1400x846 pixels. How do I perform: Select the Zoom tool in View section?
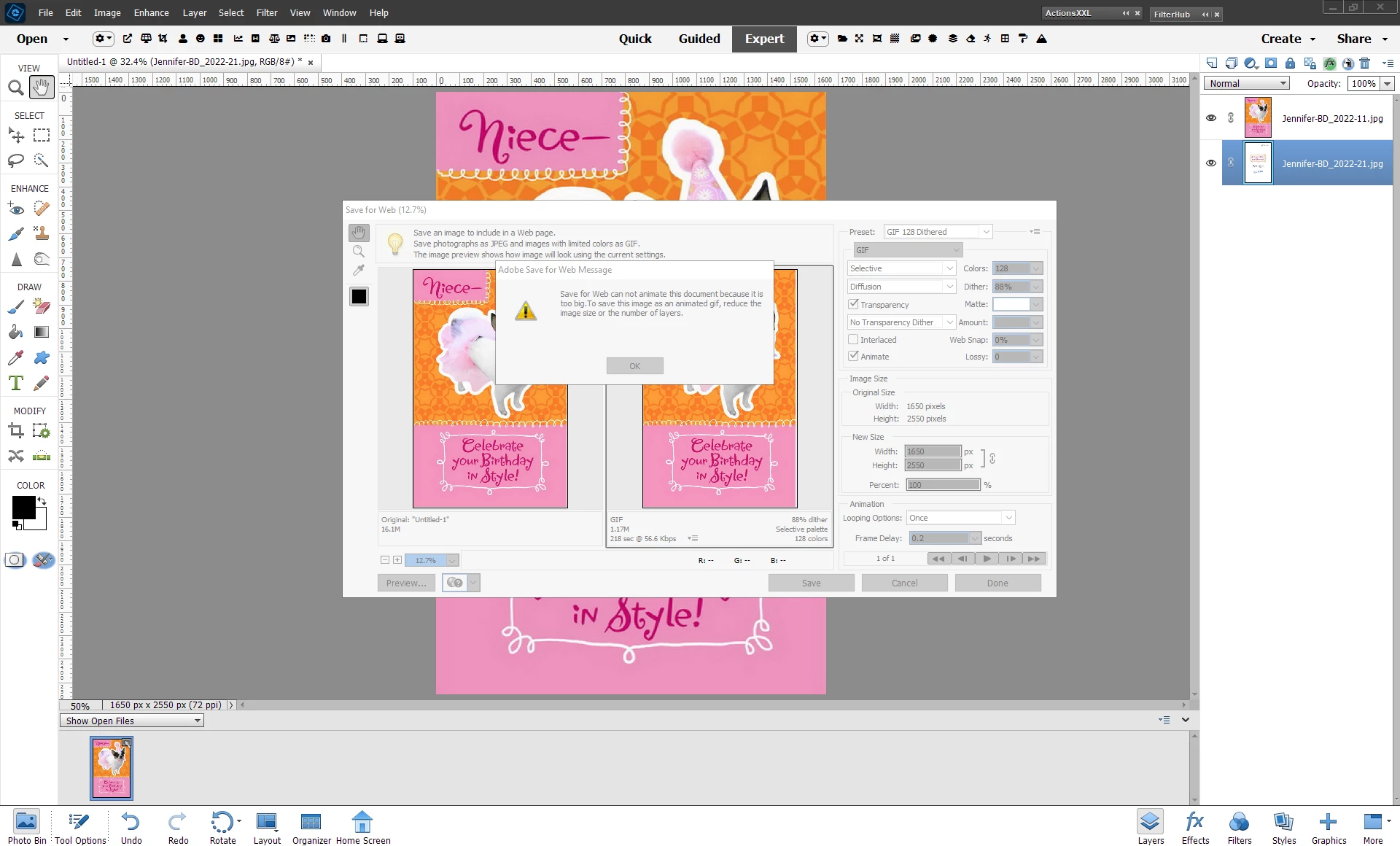pyautogui.click(x=15, y=88)
